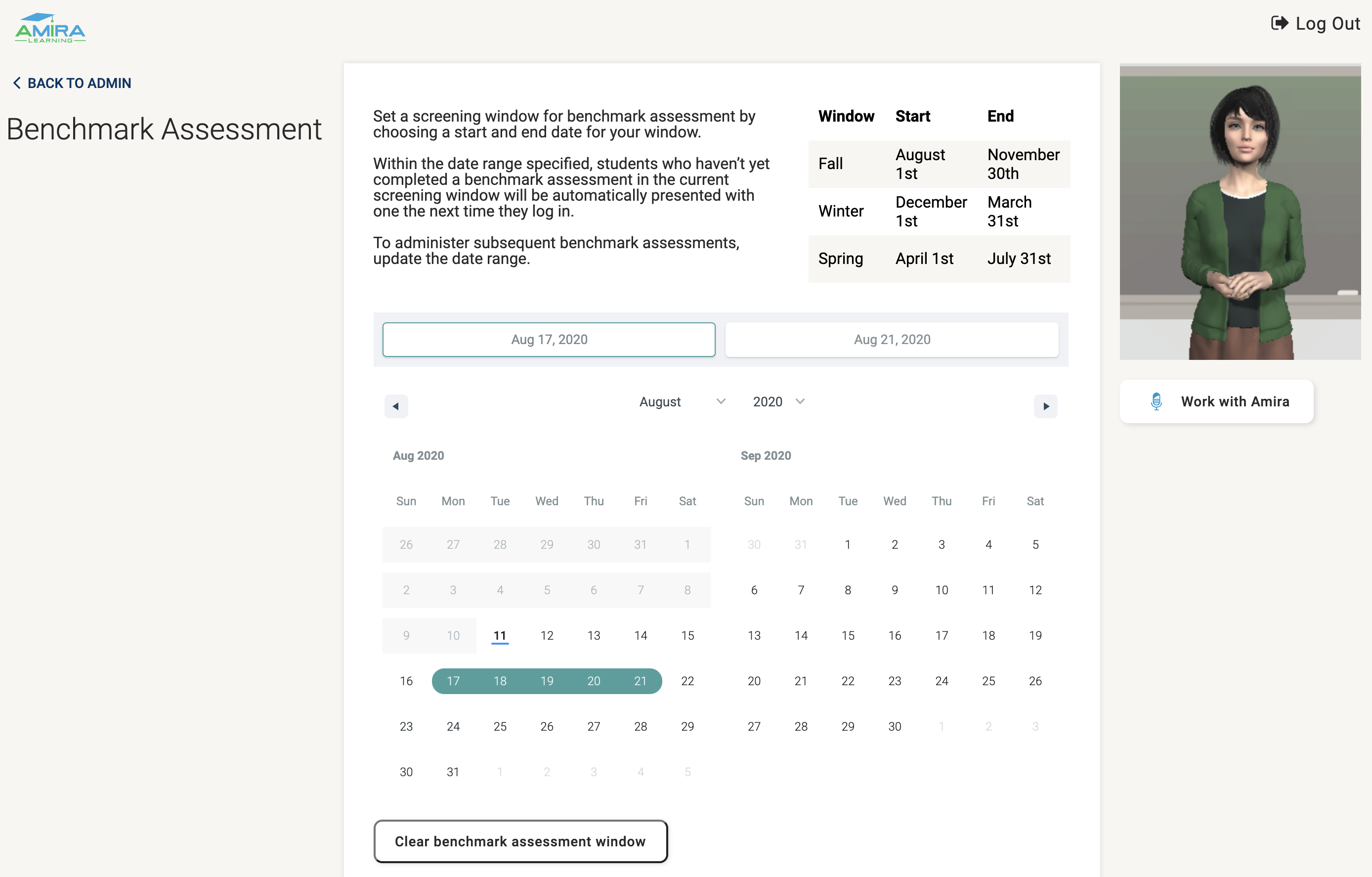1372x877 pixels.
Task: Click the Sep 2020 month heading
Action: tap(766, 456)
